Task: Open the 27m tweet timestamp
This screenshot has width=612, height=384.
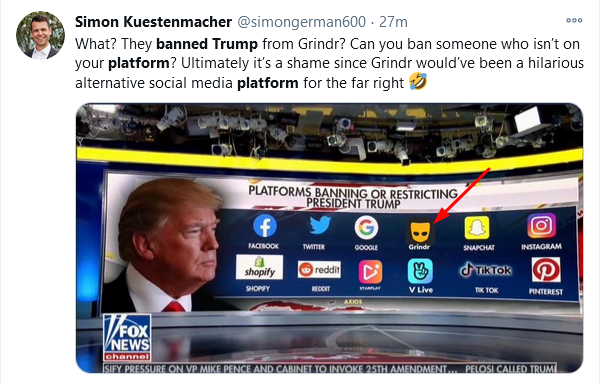Action: 393,22
